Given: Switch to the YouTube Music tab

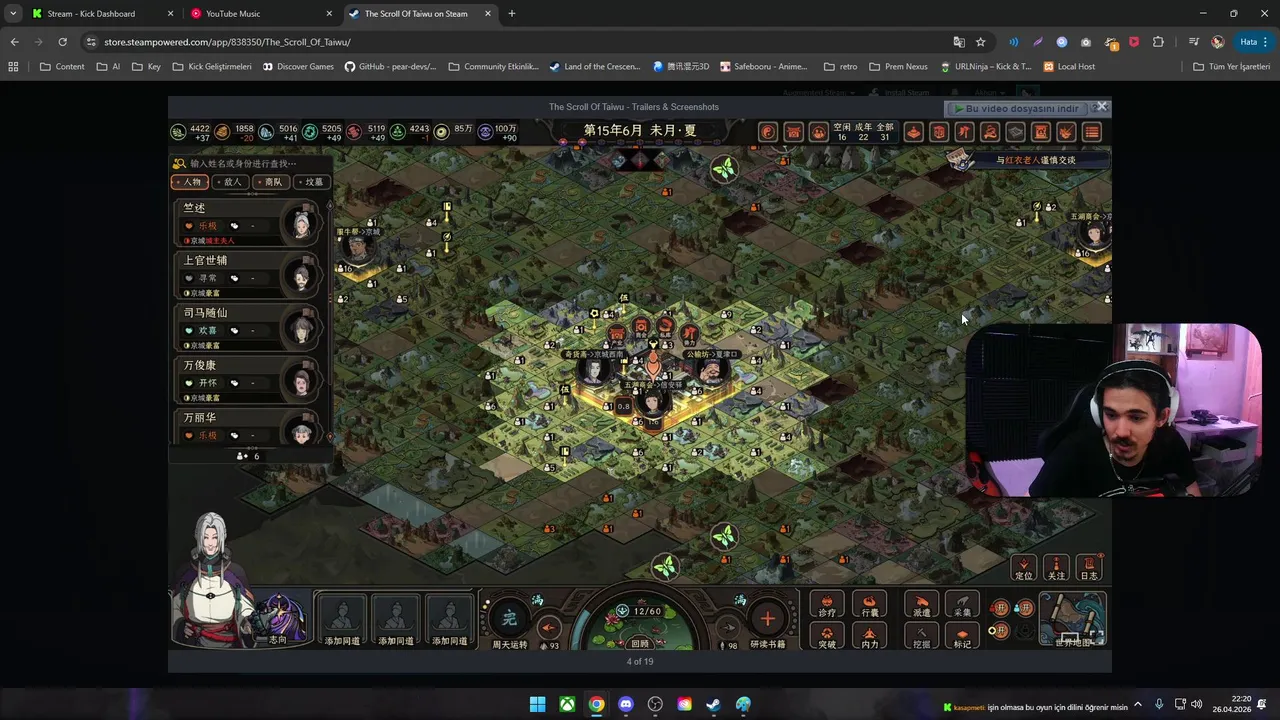Looking at the screenshot, I should pos(260,14).
